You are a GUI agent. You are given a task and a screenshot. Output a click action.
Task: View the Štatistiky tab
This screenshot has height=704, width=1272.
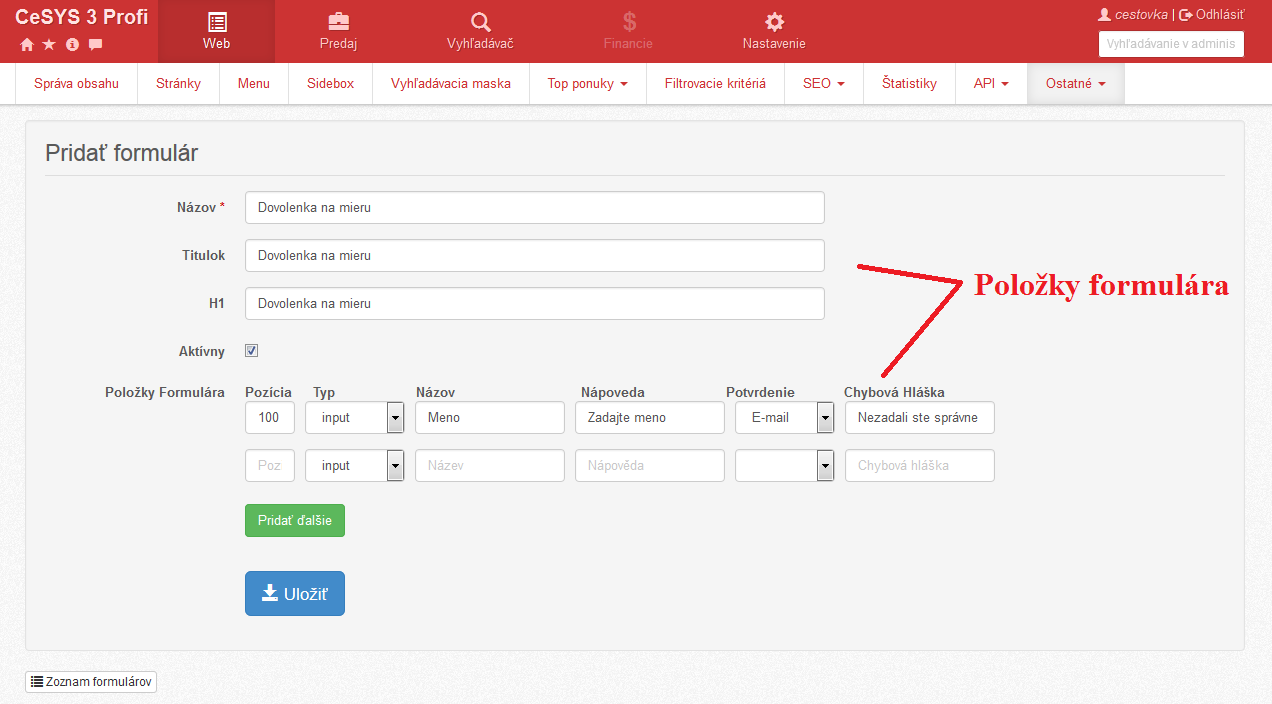[909, 84]
